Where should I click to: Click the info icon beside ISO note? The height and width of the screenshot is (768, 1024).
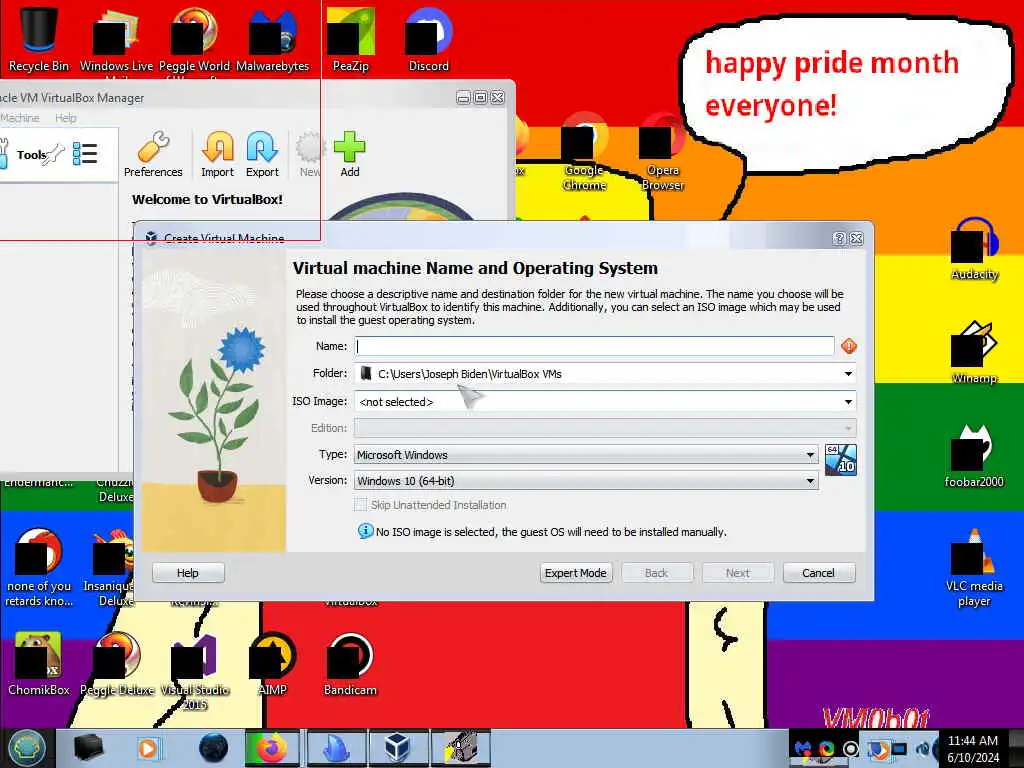pyautogui.click(x=365, y=531)
